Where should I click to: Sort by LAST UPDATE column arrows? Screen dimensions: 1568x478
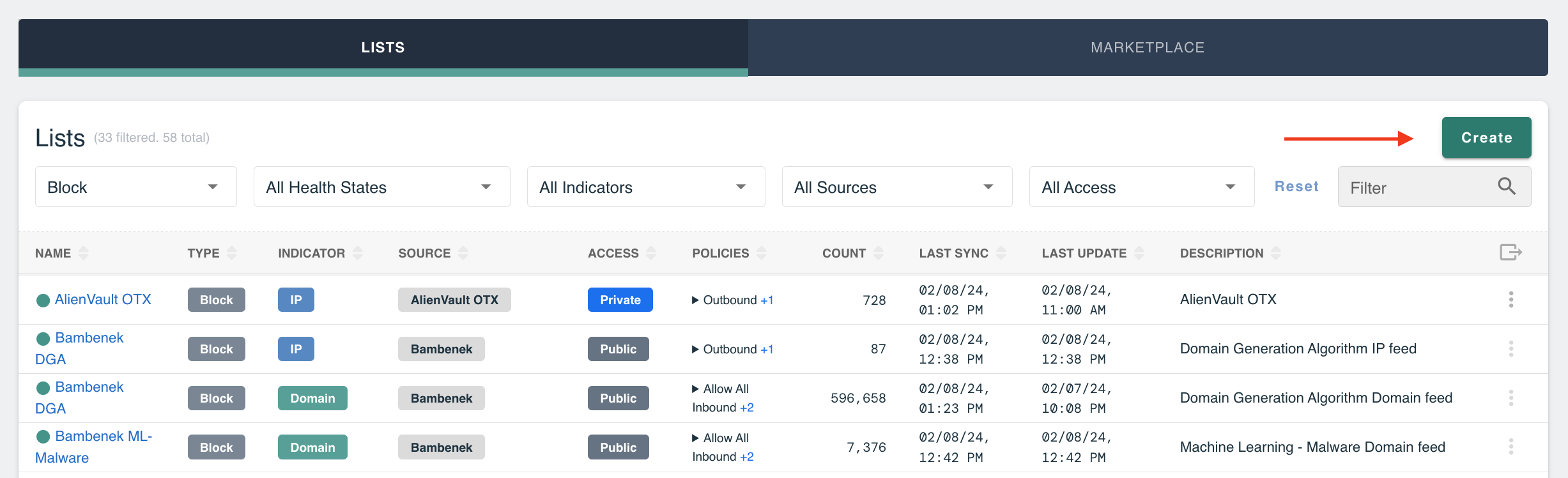[1139, 253]
